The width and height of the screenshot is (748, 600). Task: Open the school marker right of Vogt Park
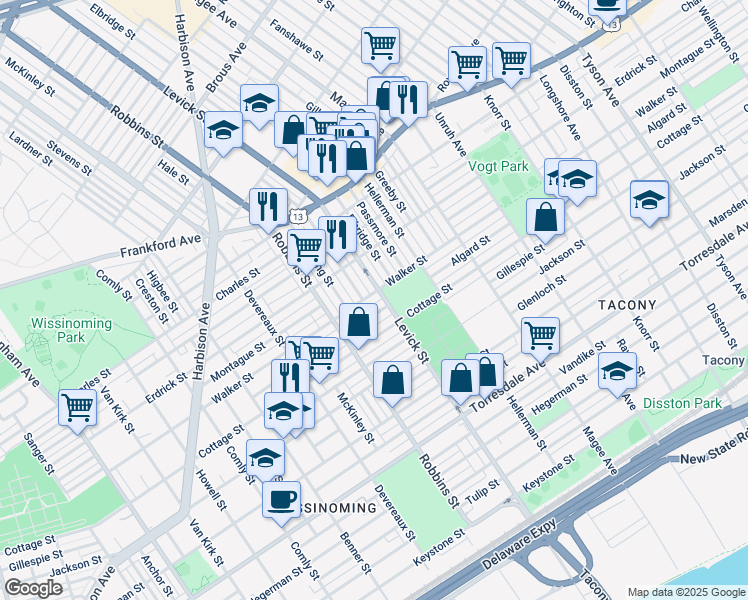[577, 180]
